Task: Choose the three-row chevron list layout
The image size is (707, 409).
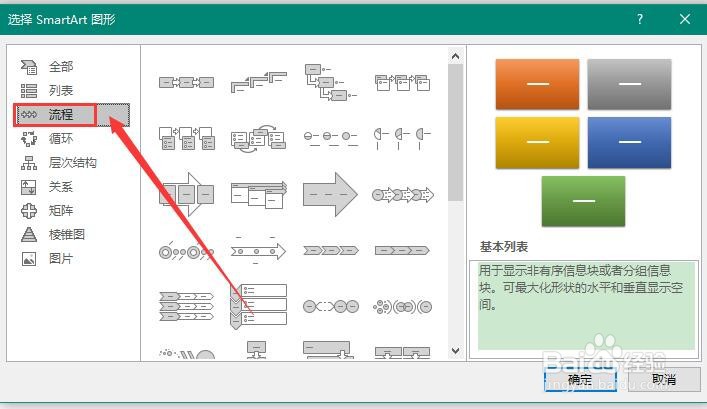Action: click(186, 307)
